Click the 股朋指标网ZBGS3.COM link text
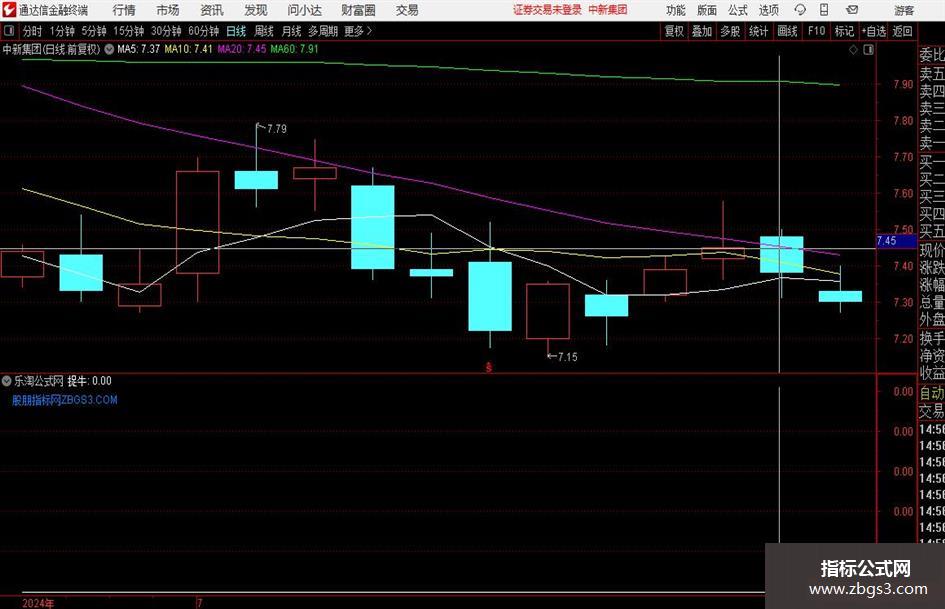This screenshot has width=945, height=609. pyautogui.click(x=64, y=400)
